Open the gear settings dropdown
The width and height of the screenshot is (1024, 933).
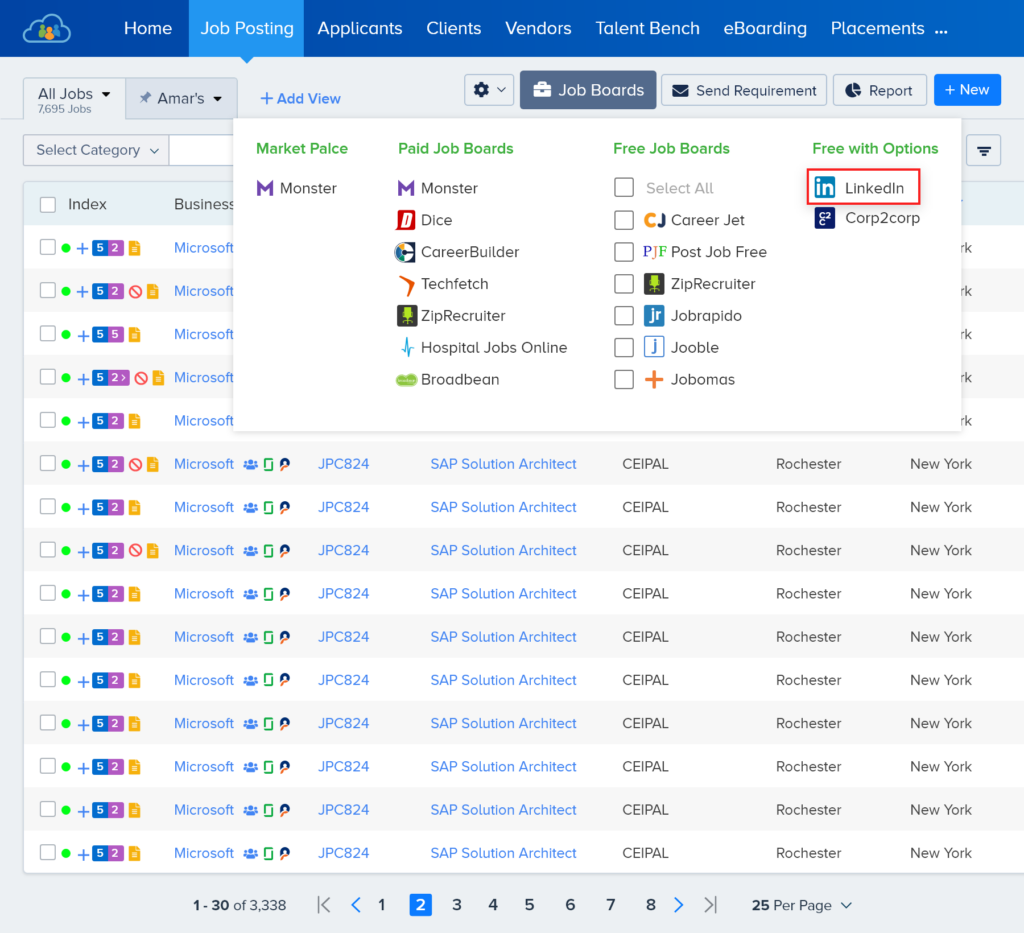(489, 90)
